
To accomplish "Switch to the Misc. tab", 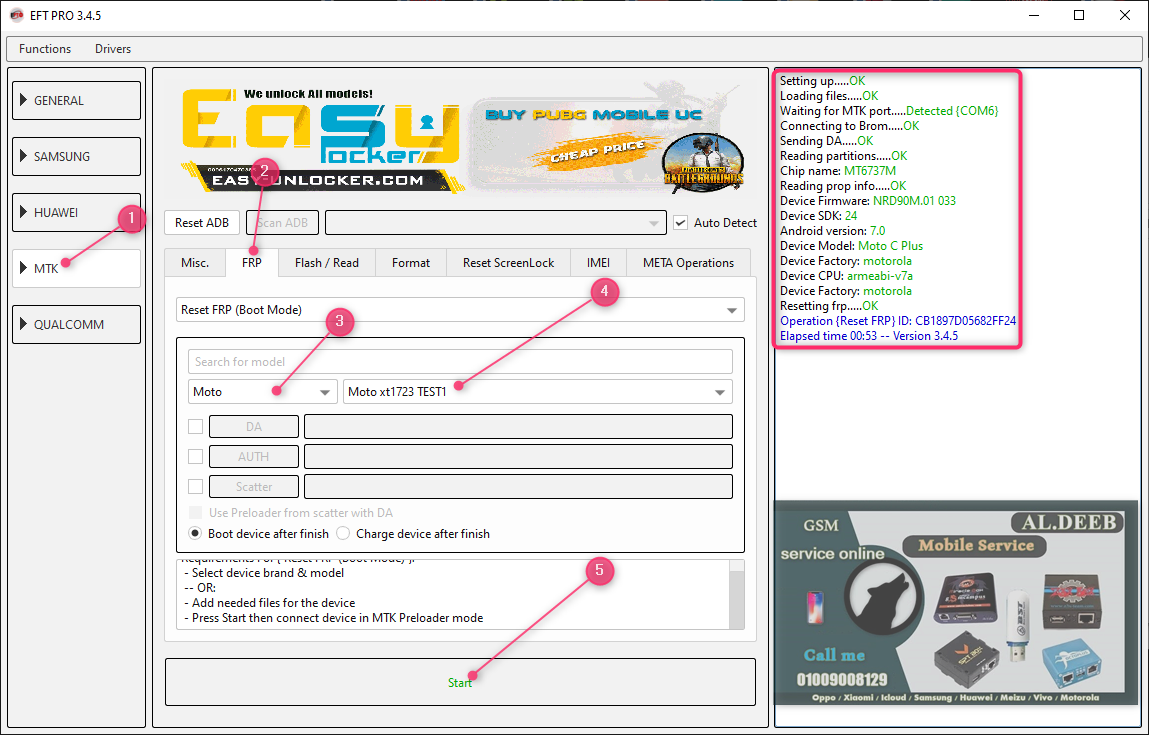I will click(x=195, y=263).
